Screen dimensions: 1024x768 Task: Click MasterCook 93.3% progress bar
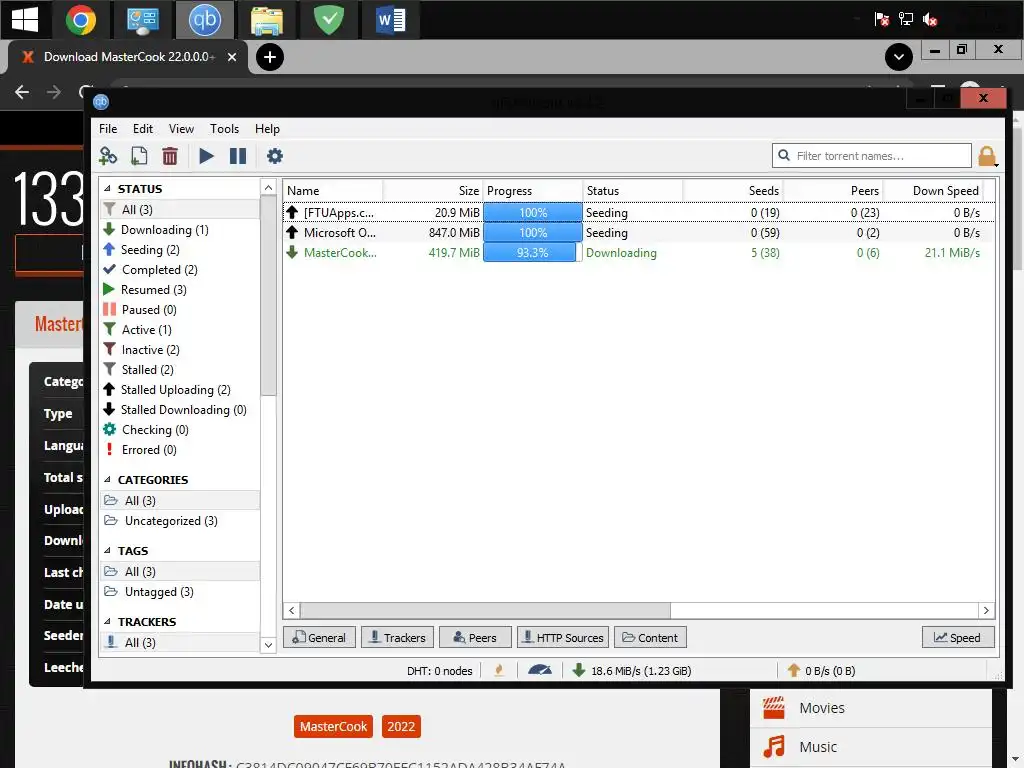tap(532, 253)
